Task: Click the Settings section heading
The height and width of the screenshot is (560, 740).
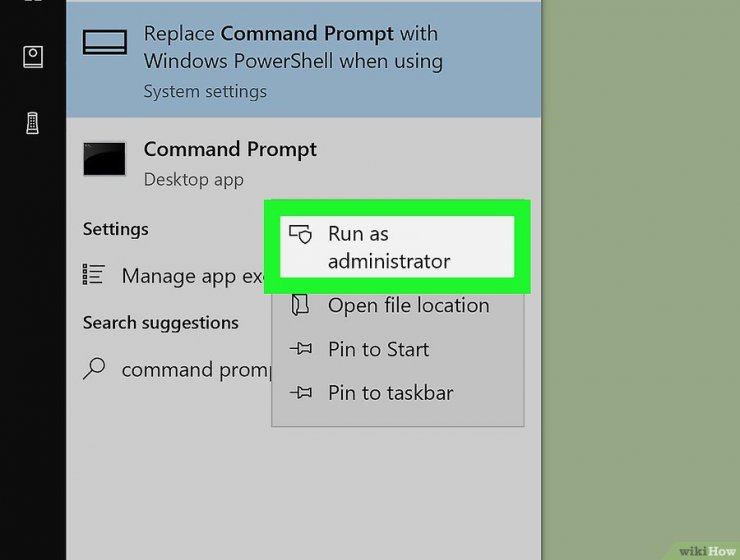Action: (116, 229)
